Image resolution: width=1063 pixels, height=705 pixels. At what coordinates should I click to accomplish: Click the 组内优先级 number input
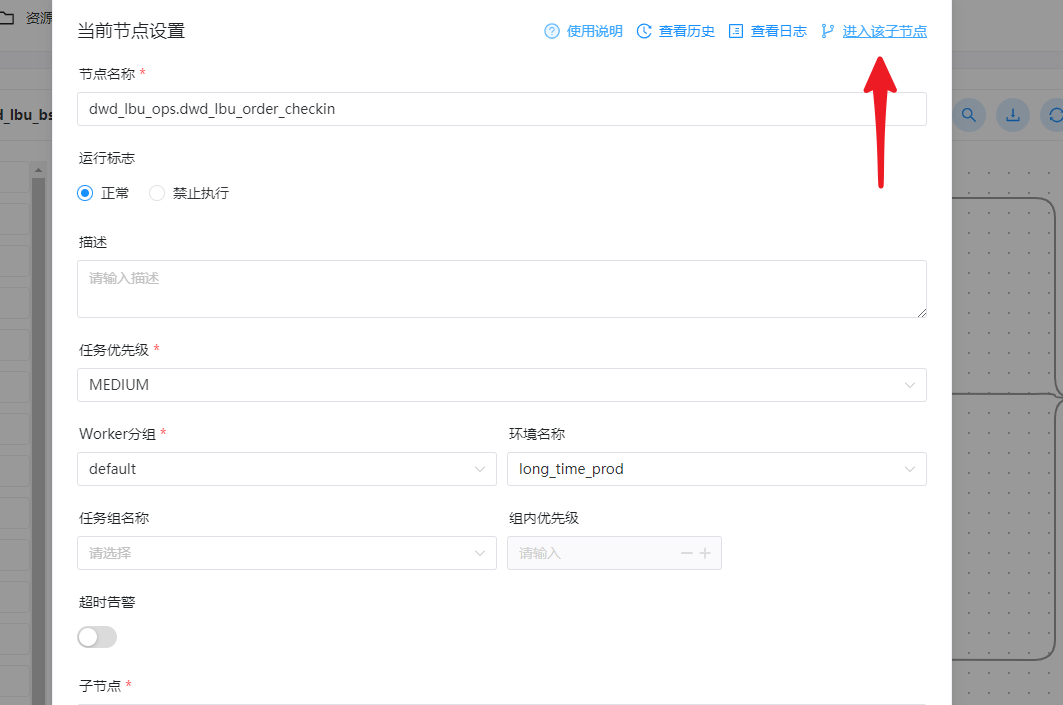tap(614, 553)
